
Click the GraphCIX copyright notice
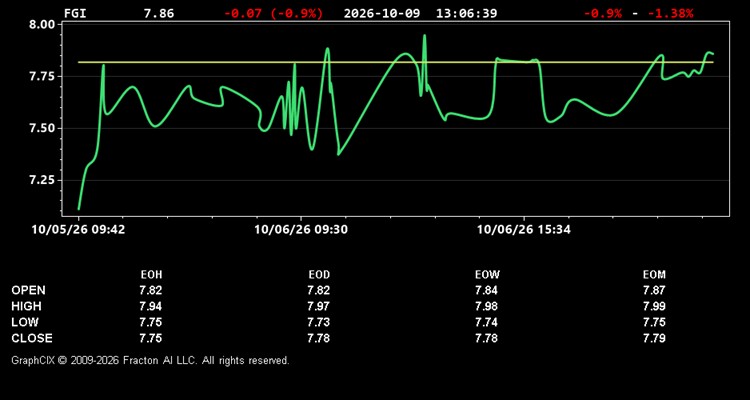150,360
